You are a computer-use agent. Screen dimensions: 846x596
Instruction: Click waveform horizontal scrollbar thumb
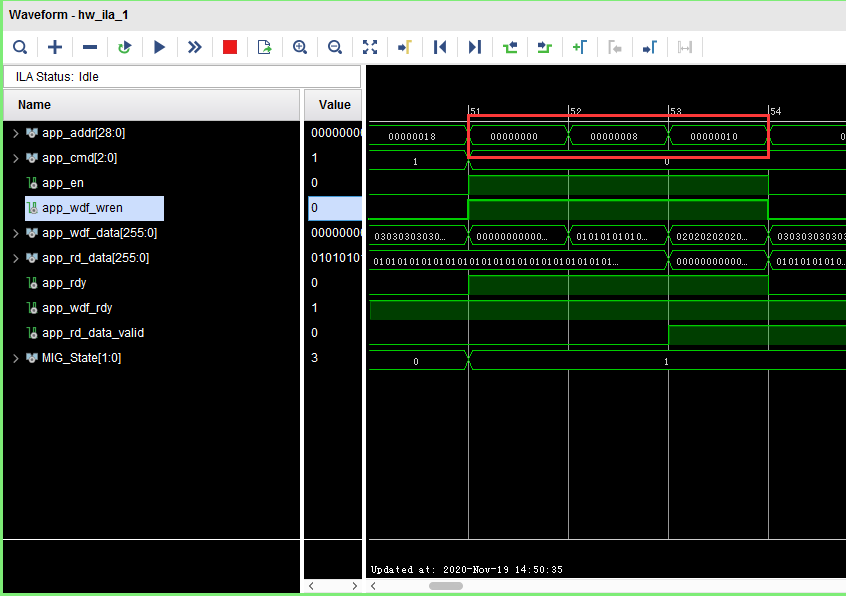(446, 586)
